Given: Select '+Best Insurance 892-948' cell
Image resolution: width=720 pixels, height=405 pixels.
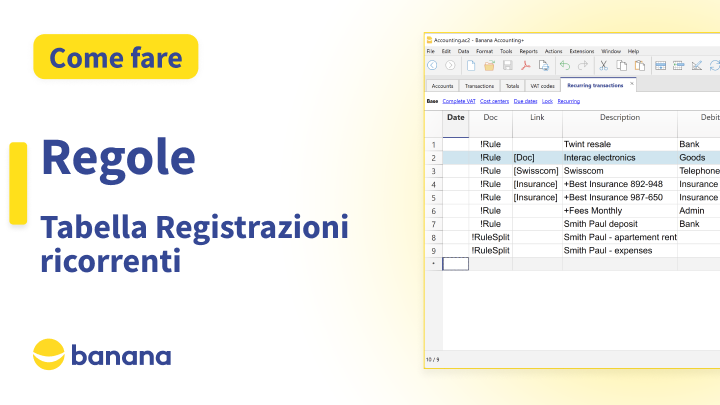Looking at the screenshot, I should (620, 184).
